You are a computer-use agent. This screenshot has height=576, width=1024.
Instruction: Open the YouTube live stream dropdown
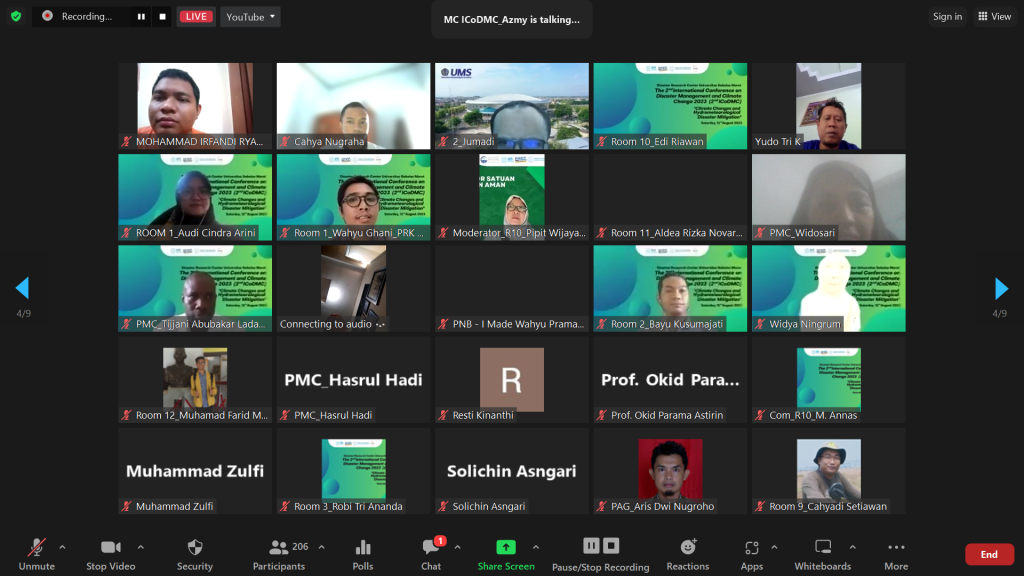point(250,16)
